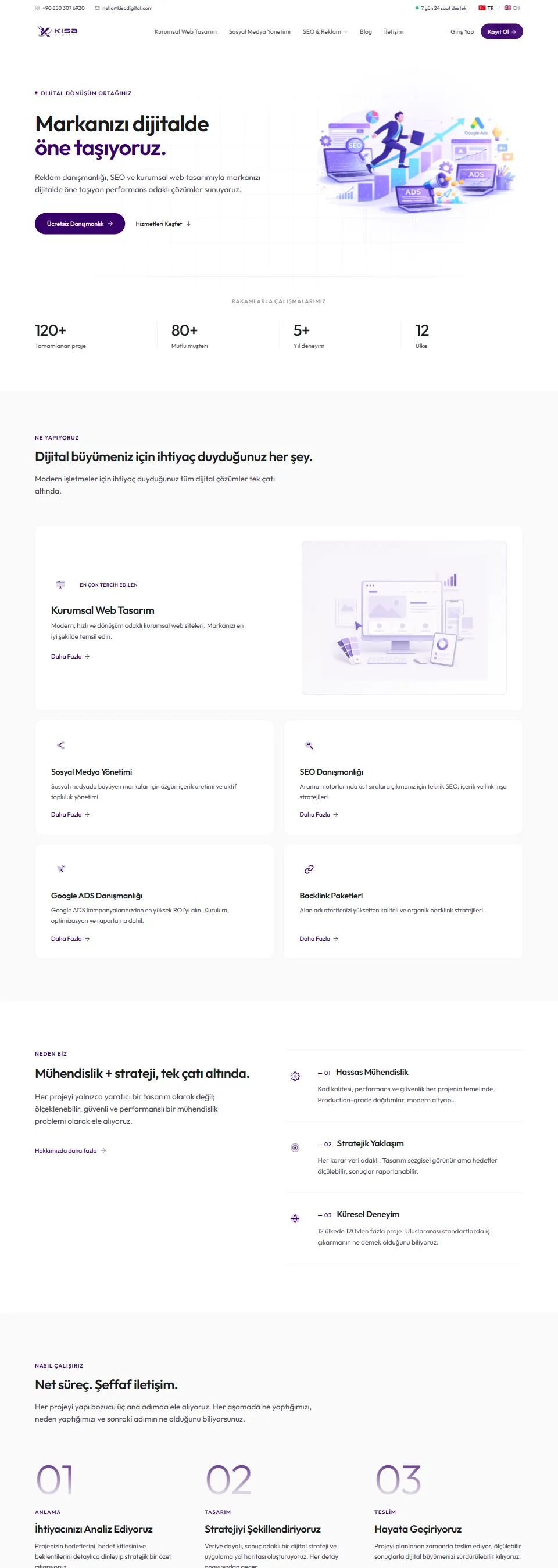Click the share icon in Sosyal Medya Yönetimi card

click(60, 746)
